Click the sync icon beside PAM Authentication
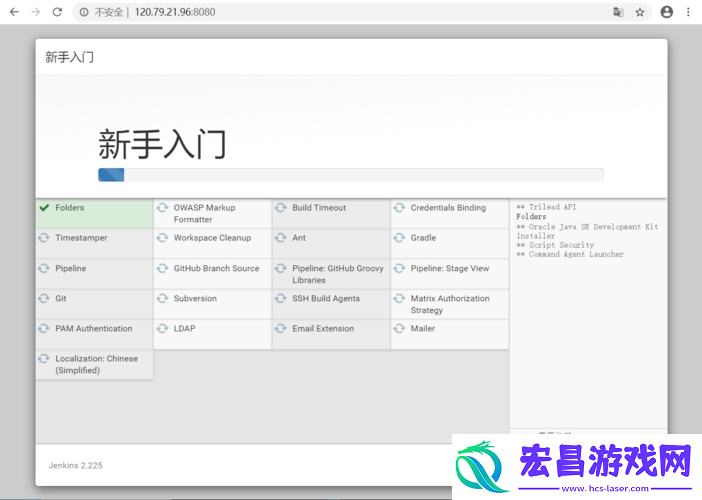Viewport: 702px width, 500px height. pos(44,329)
